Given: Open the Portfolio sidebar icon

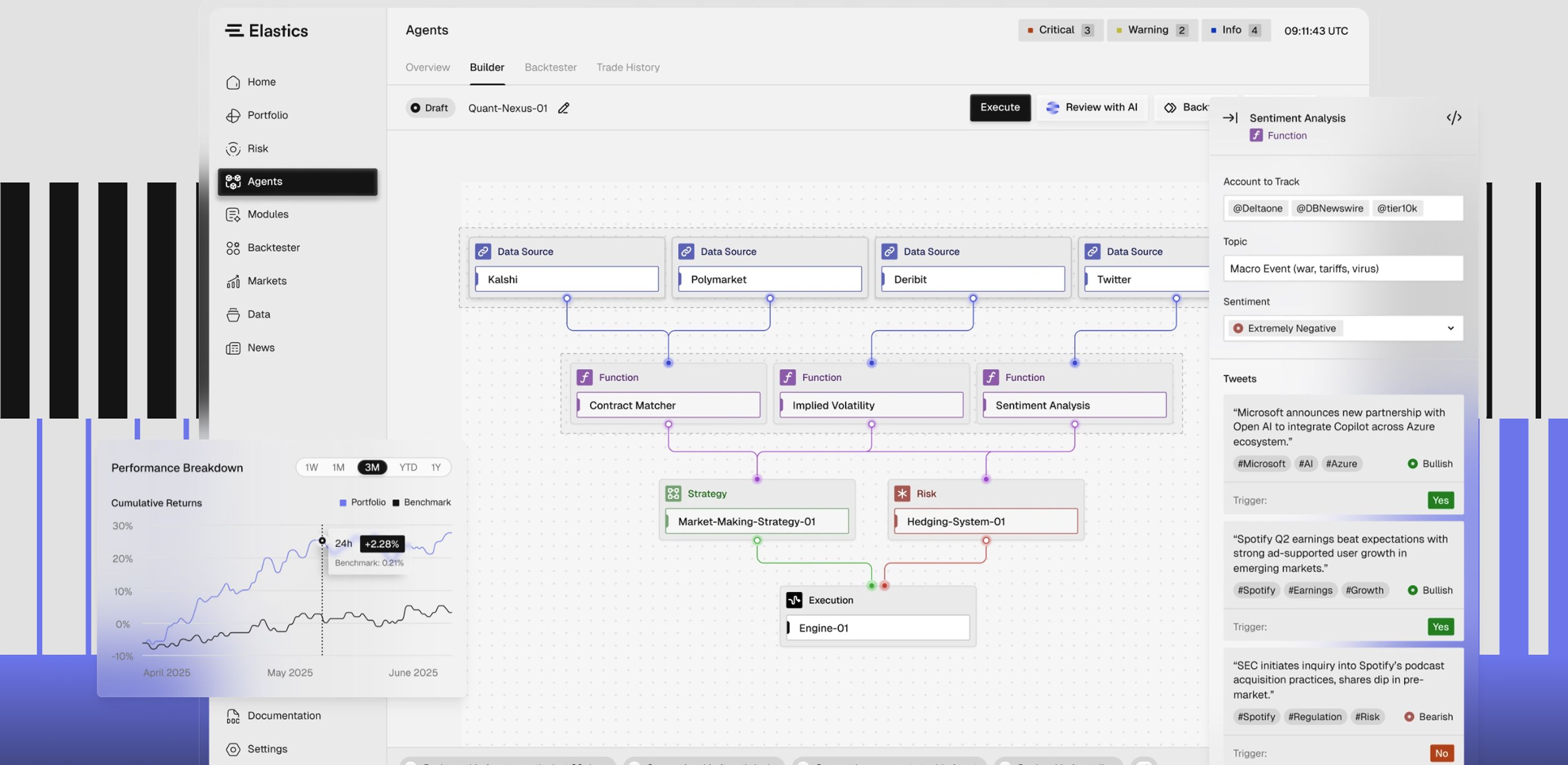Looking at the screenshot, I should (x=233, y=115).
